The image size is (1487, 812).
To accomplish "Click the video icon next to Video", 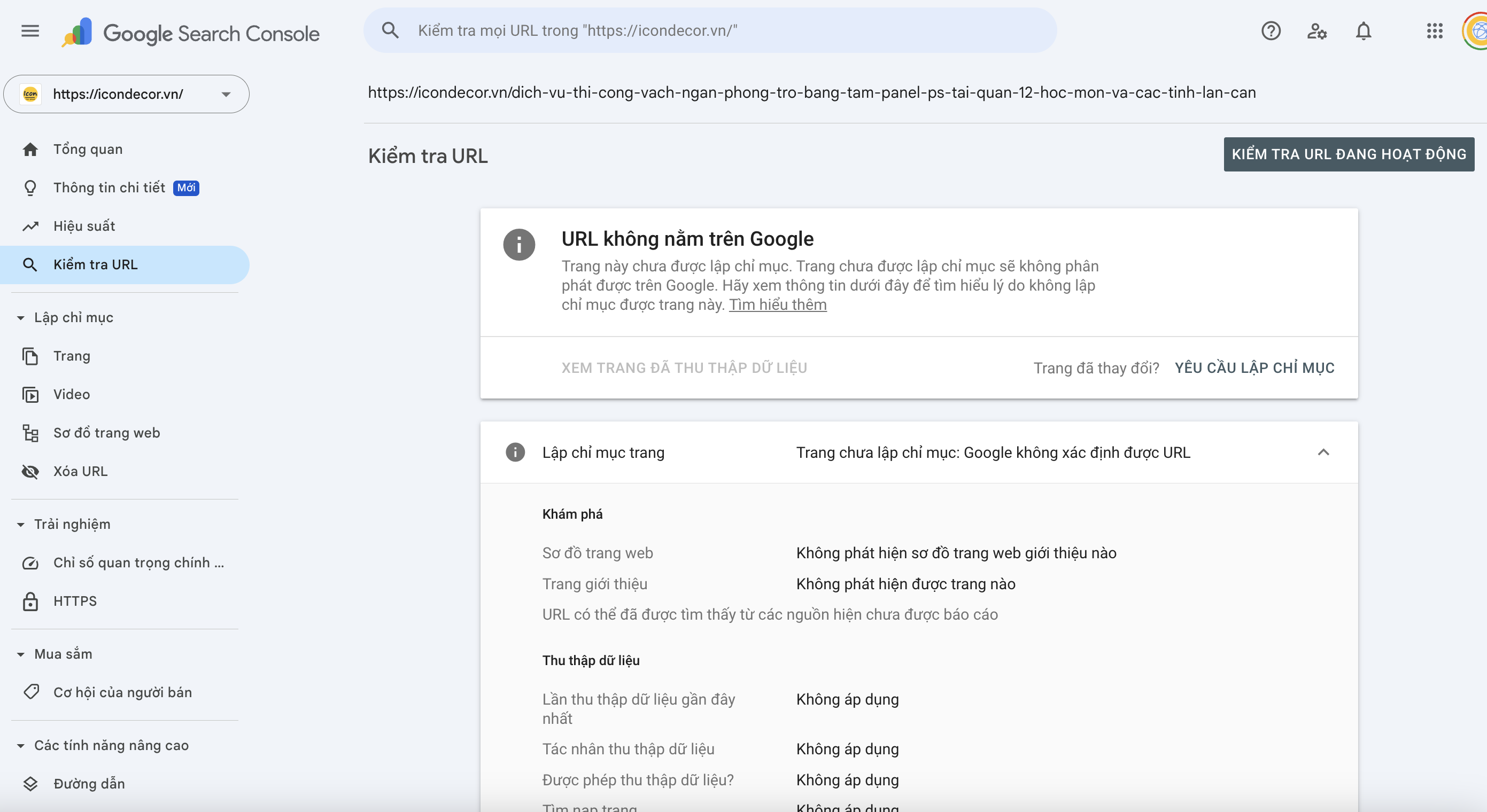I will click(x=30, y=395).
